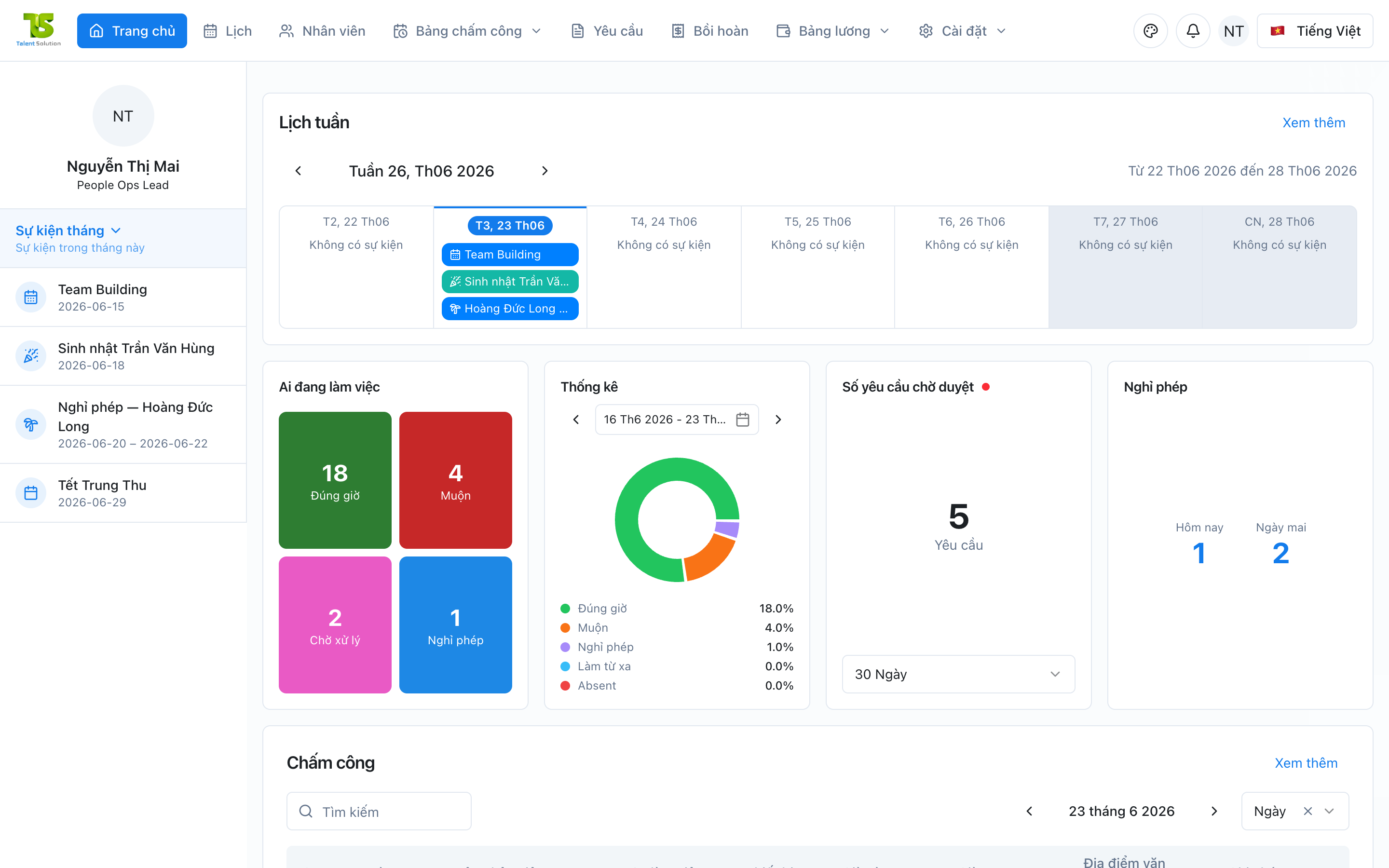Open Team Building event in sidebar list

(x=123, y=298)
